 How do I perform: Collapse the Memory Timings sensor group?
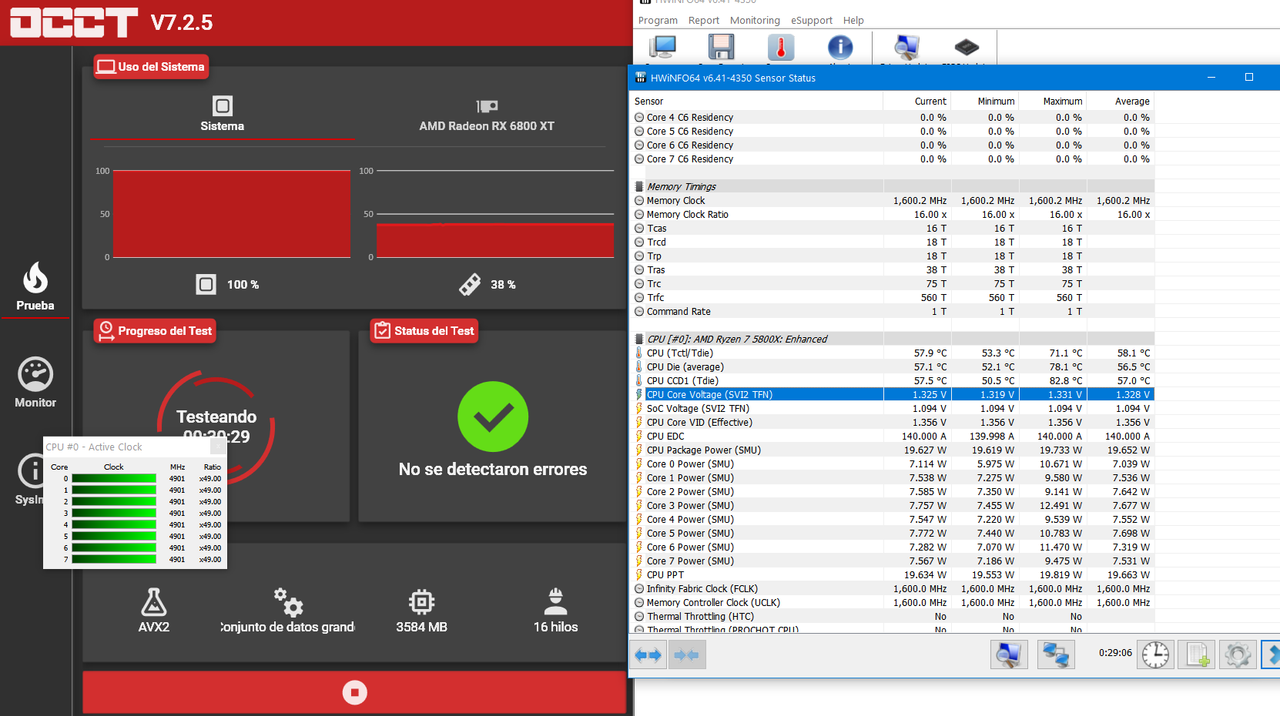[x=639, y=187]
